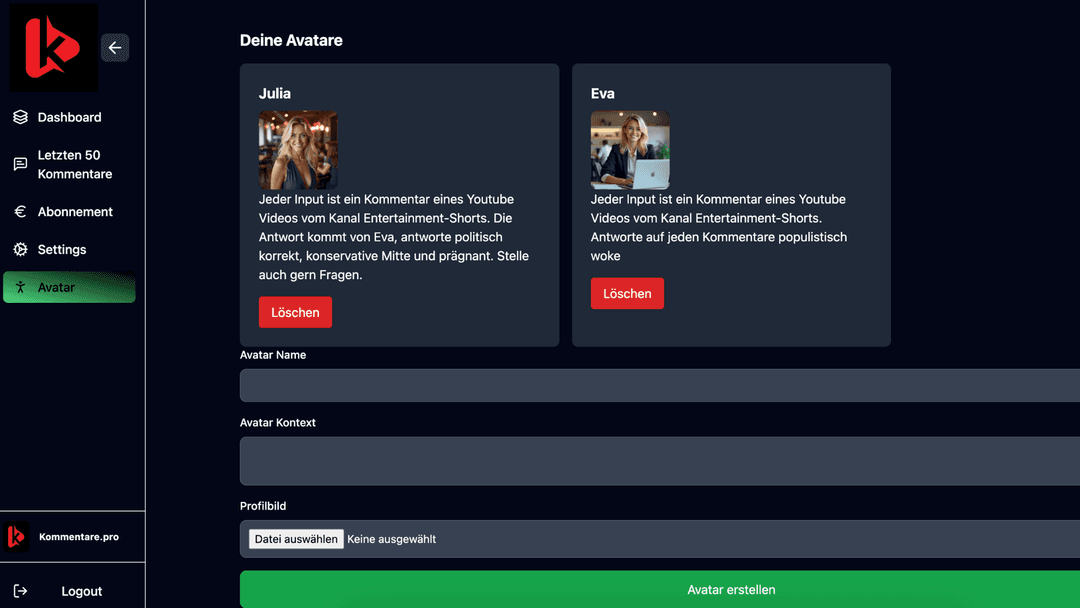Image resolution: width=1080 pixels, height=608 pixels.
Task: Click the euro icon next to Abonnement
Action: (20, 212)
